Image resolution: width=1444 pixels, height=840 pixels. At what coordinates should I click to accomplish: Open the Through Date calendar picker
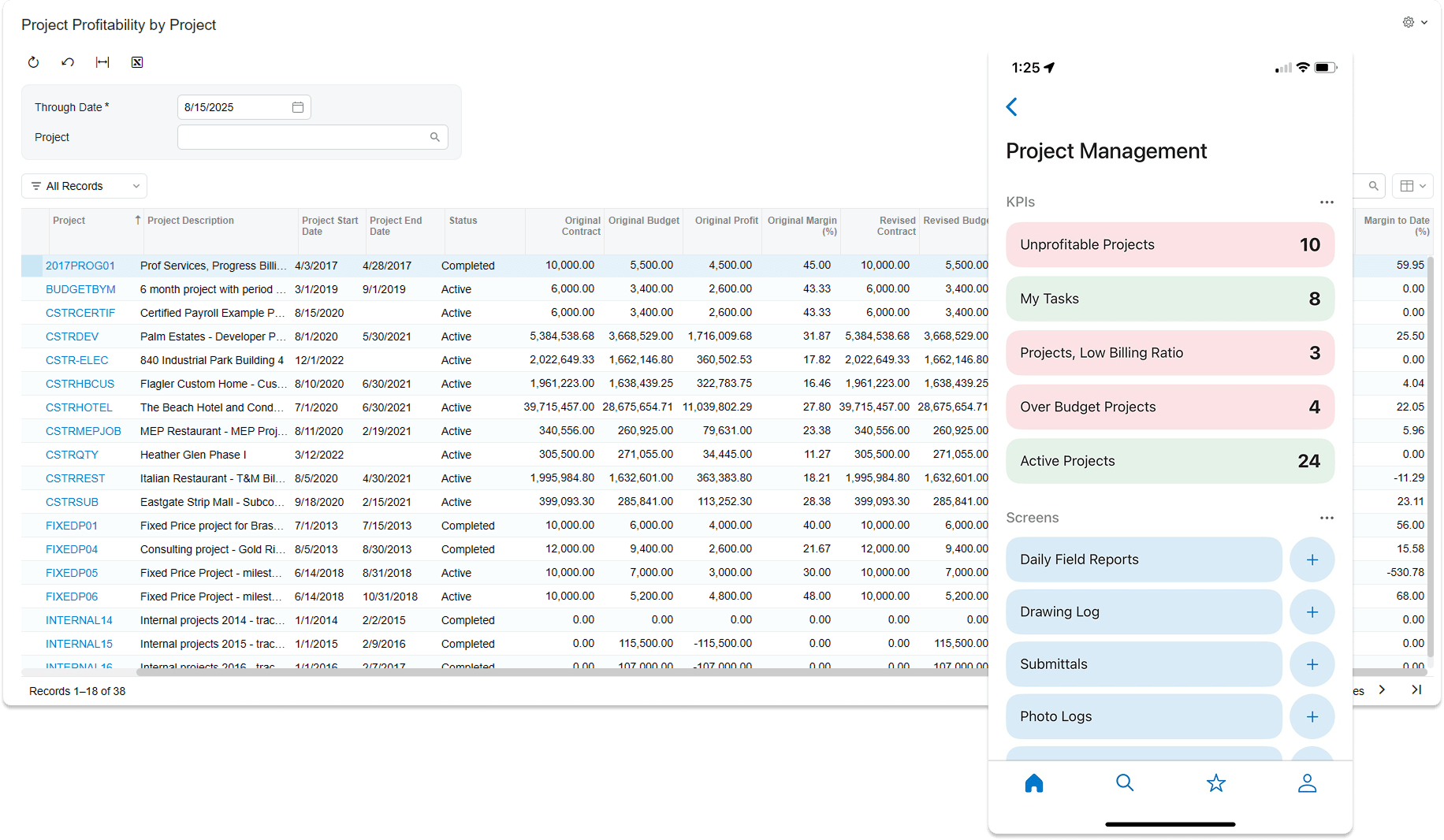coord(298,107)
